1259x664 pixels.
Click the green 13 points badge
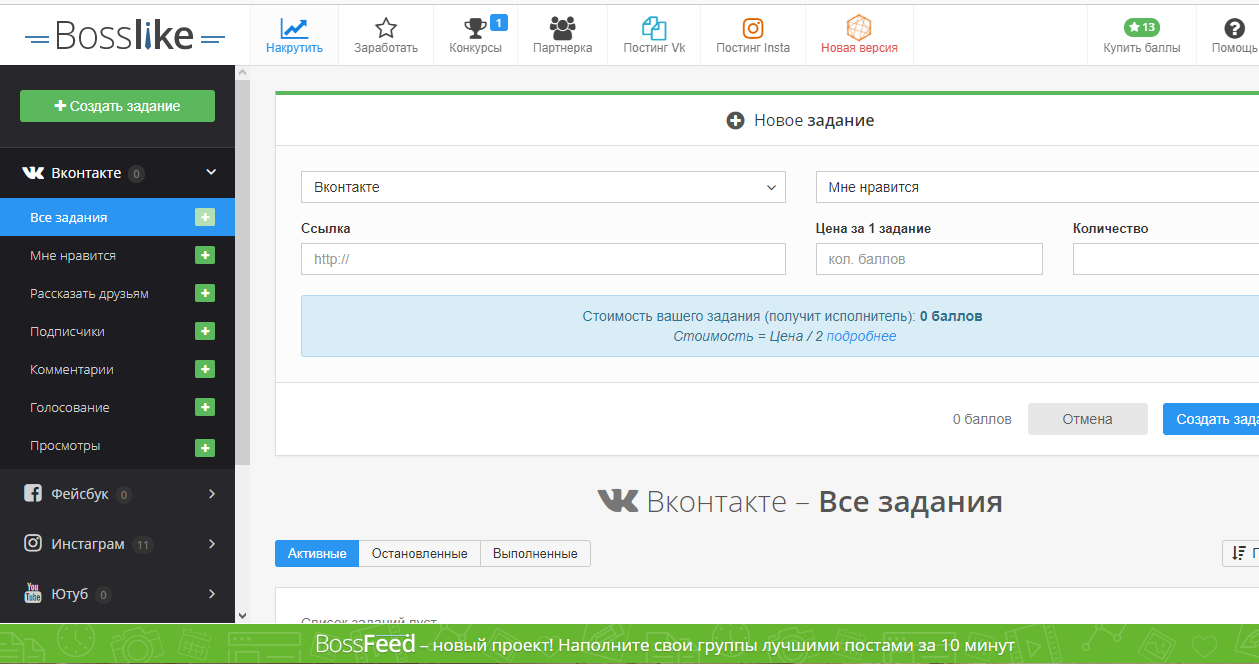tap(1142, 27)
